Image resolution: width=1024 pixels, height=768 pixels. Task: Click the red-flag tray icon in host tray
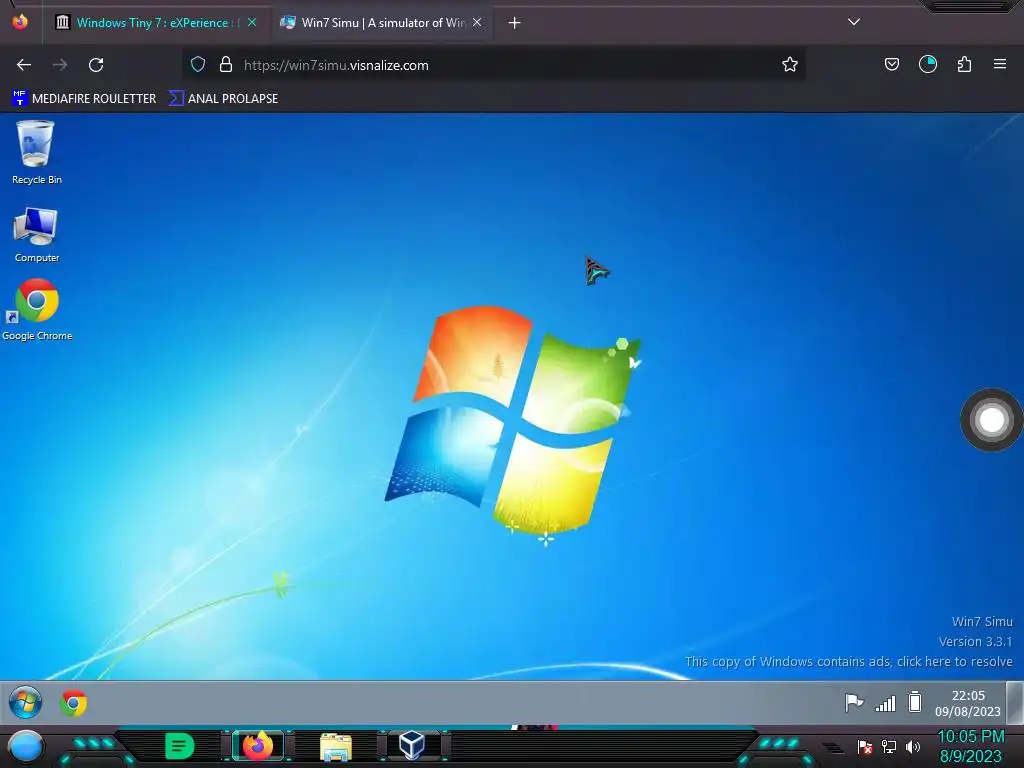coord(865,747)
